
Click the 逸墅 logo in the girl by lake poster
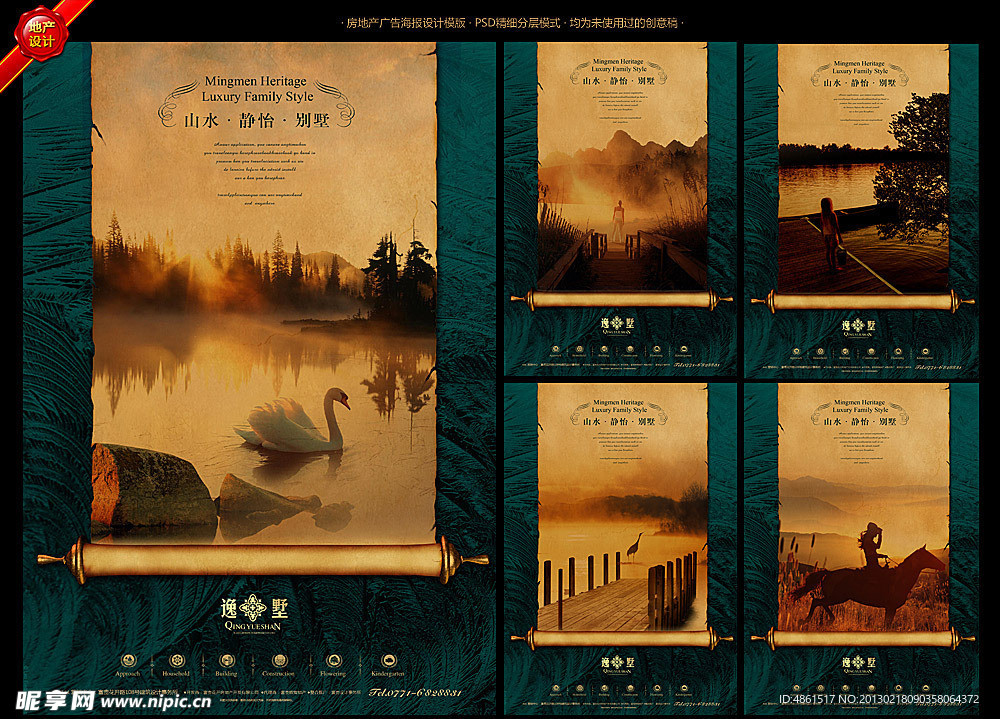(x=859, y=326)
